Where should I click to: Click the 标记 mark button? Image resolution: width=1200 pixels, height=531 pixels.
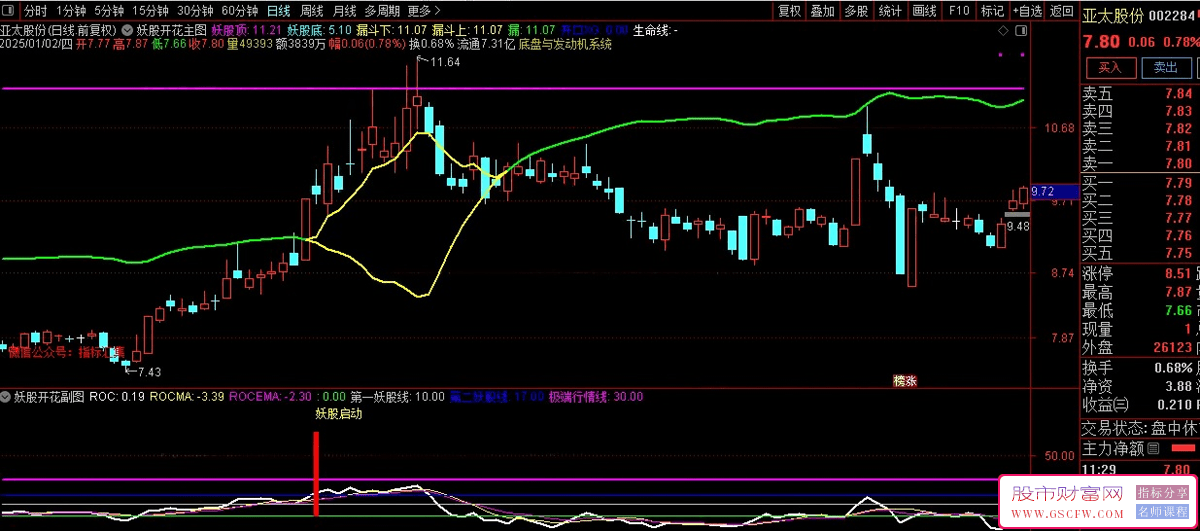(991, 11)
